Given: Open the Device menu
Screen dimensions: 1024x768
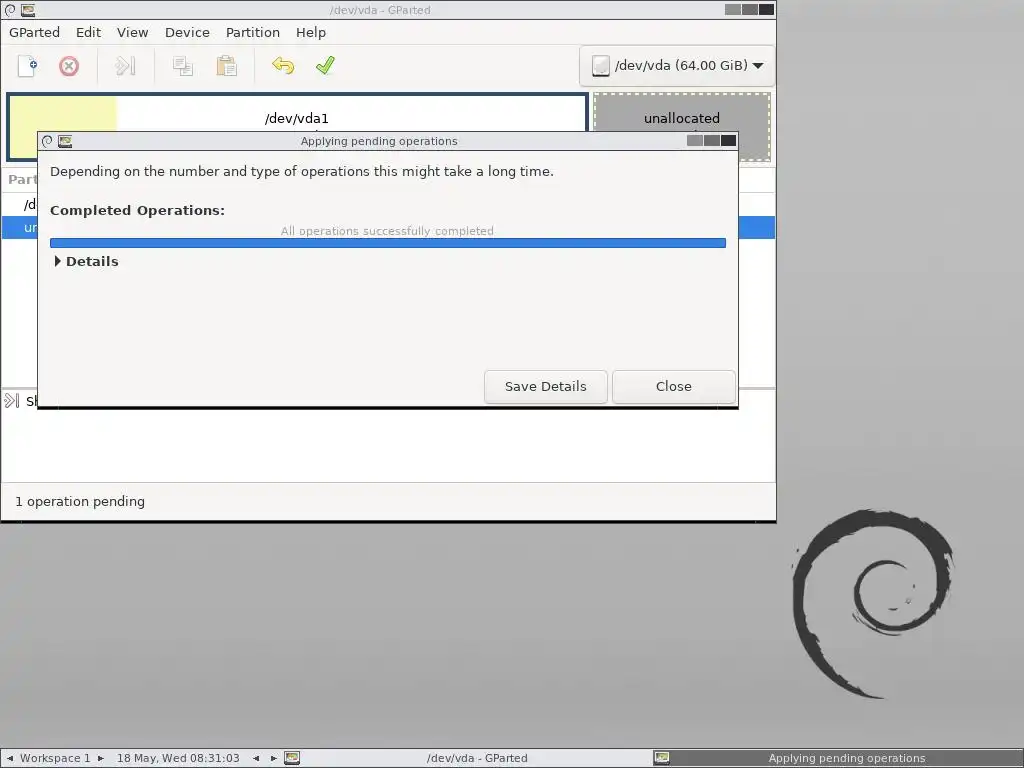Looking at the screenshot, I should [x=187, y=32].
